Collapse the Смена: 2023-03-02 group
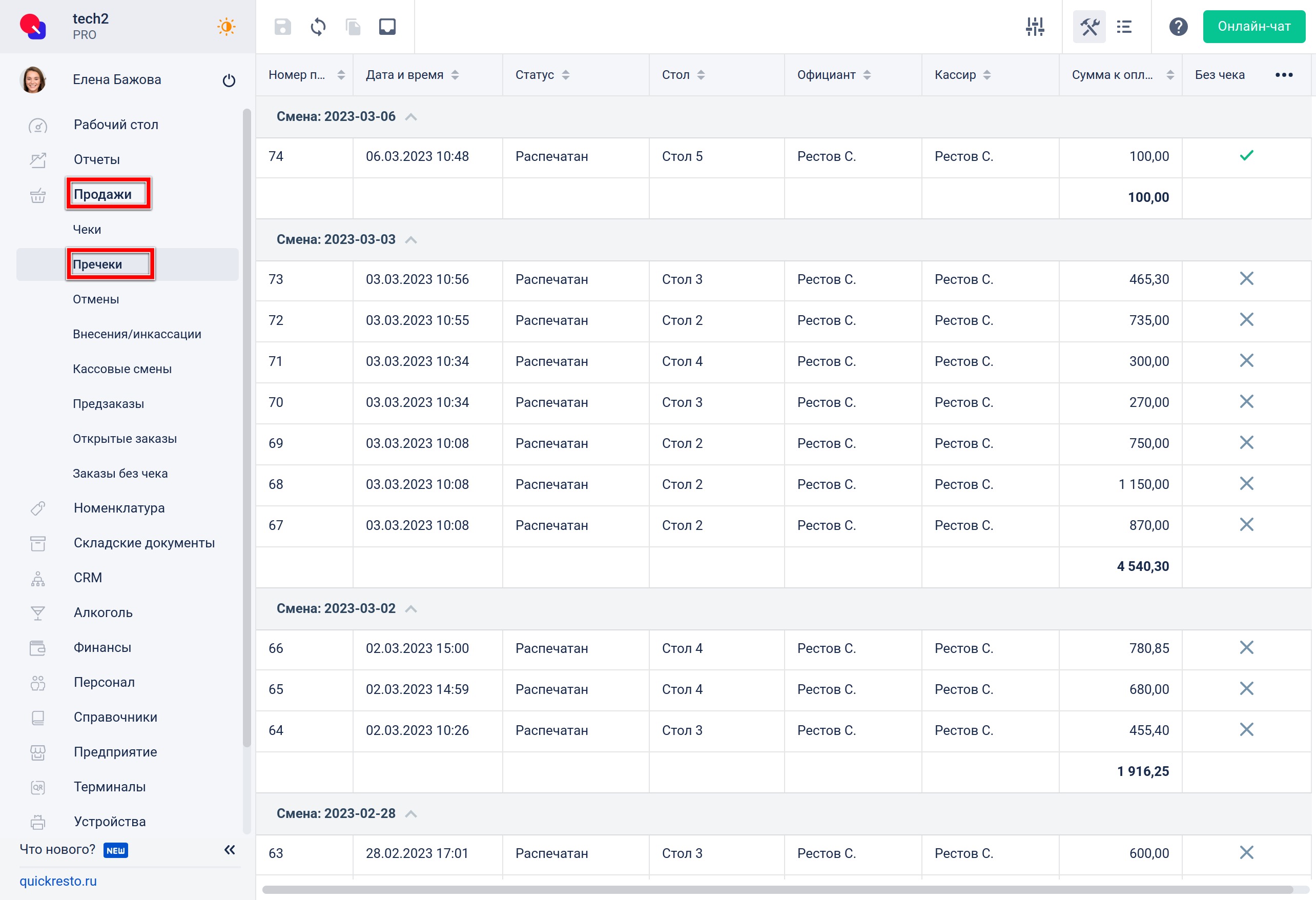1316x900 pixels. click(411, 609)
